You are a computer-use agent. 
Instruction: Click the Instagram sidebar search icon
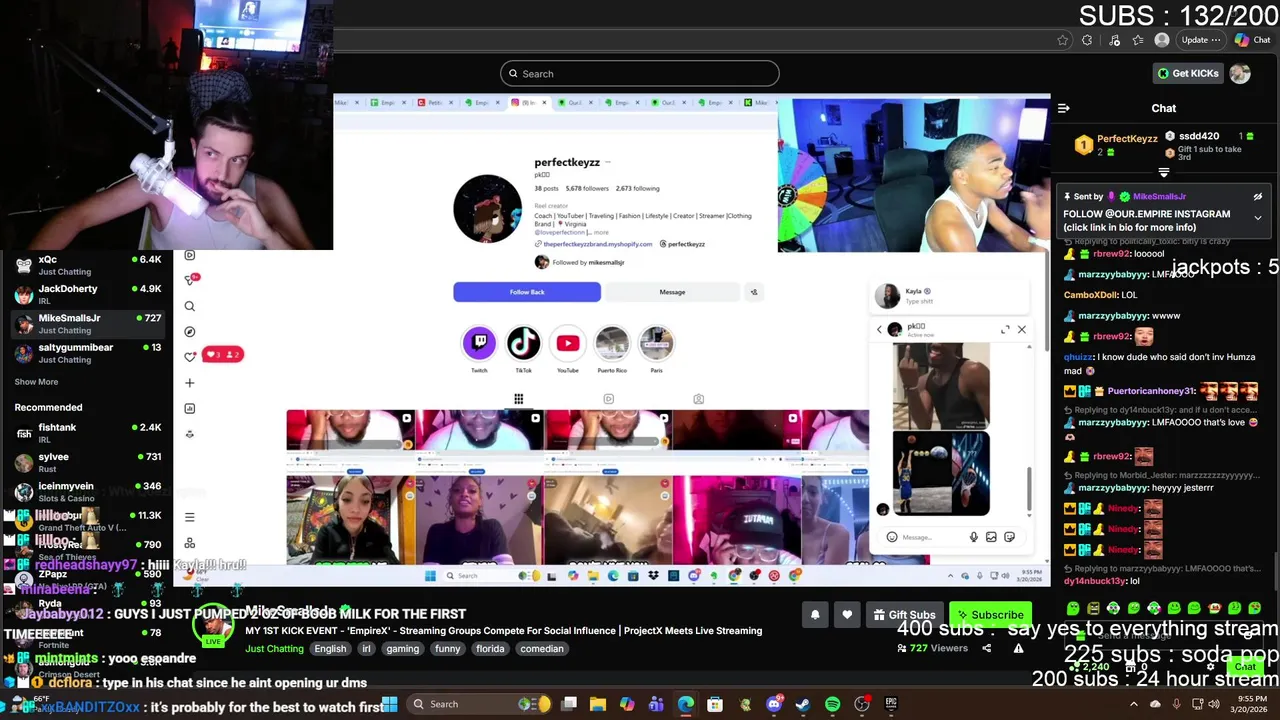(x=189, y=306)
